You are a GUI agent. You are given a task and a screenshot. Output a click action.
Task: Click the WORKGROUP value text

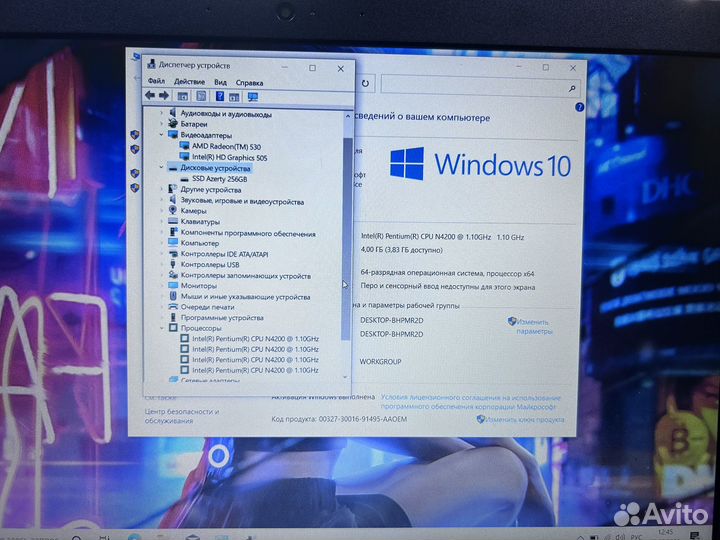click(380, 362)
